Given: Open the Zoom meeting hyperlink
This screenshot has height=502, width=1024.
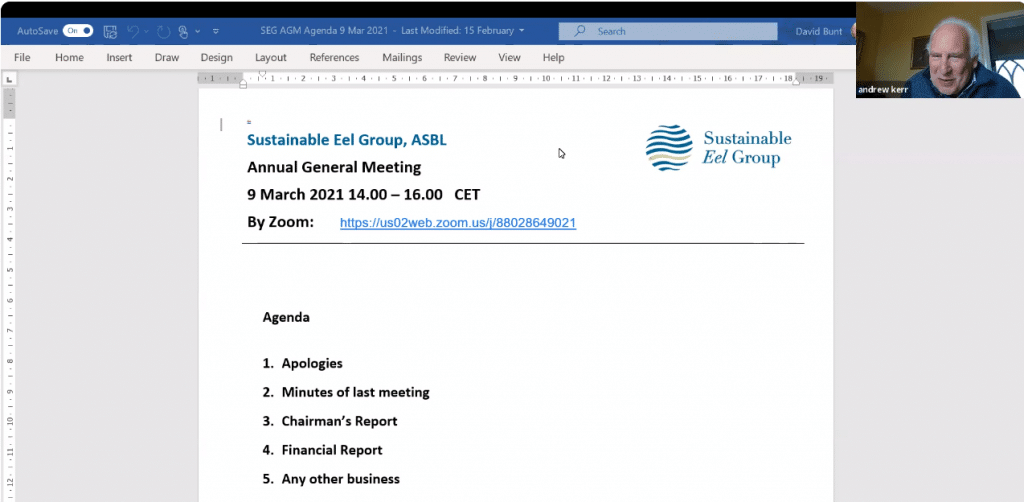Looking at the screenshot, I should click(x=457, y=223).
